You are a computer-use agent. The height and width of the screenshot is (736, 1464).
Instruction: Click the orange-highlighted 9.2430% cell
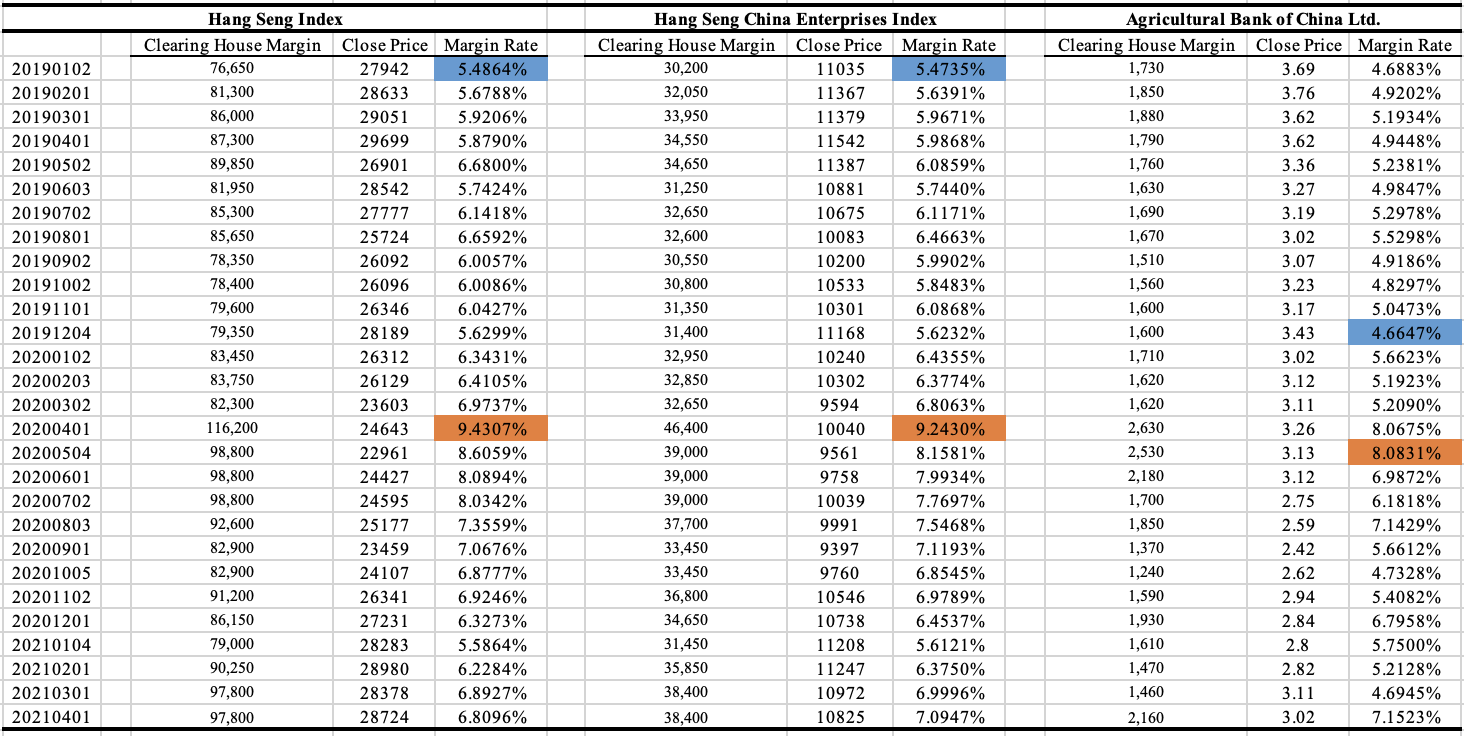coord(948,429)
